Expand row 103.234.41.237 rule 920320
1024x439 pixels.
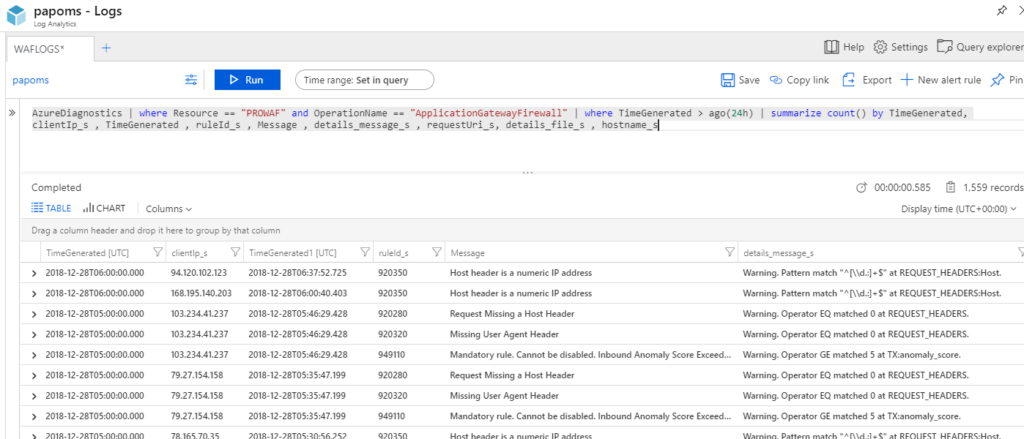pos(34,334)
